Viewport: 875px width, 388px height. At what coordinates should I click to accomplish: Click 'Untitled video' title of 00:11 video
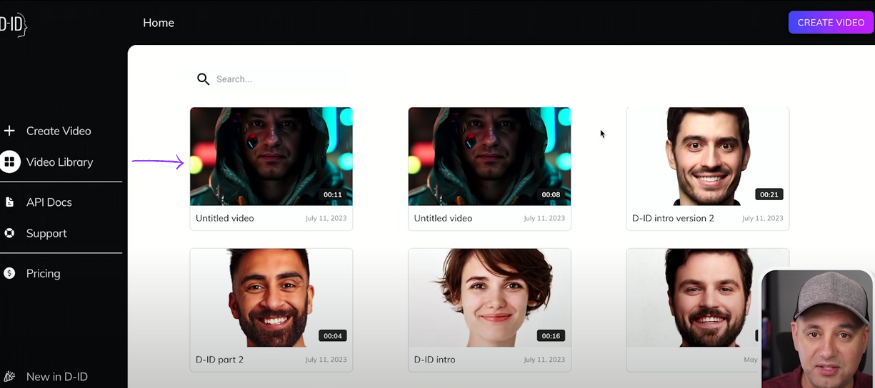click(x=224, y=218)
